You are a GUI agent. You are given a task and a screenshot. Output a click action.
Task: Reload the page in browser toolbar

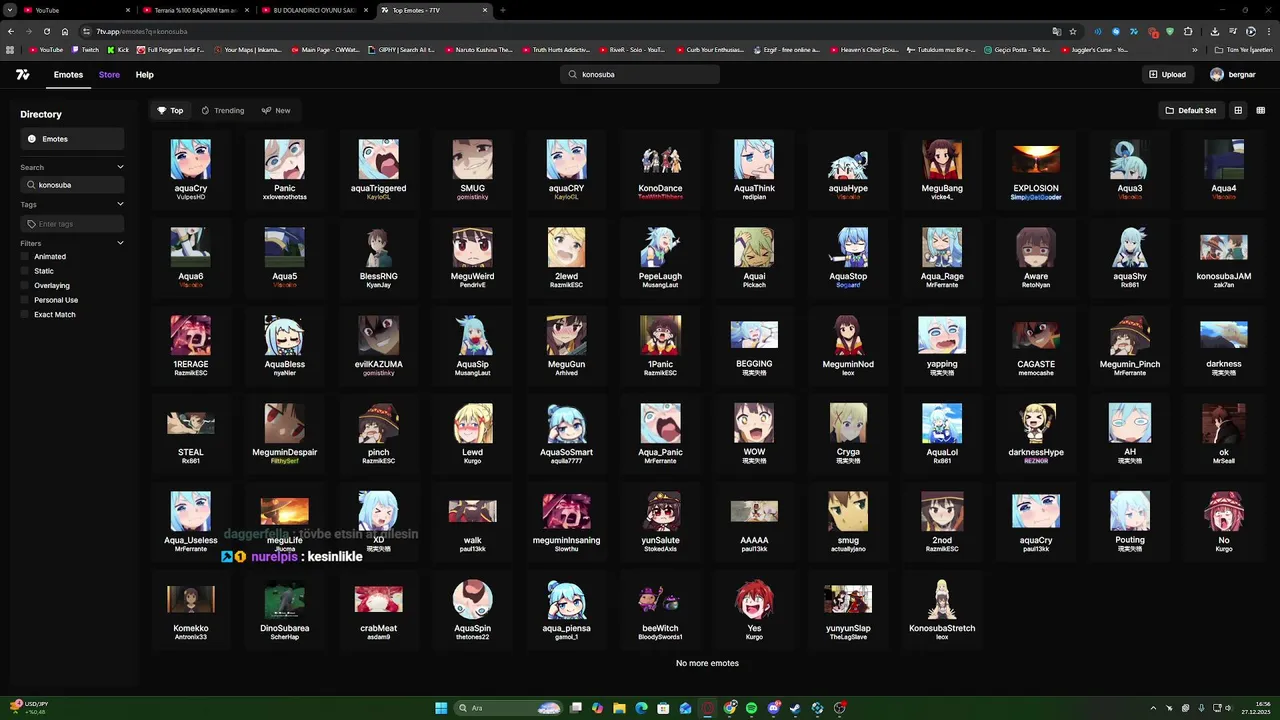coord(46,31)
